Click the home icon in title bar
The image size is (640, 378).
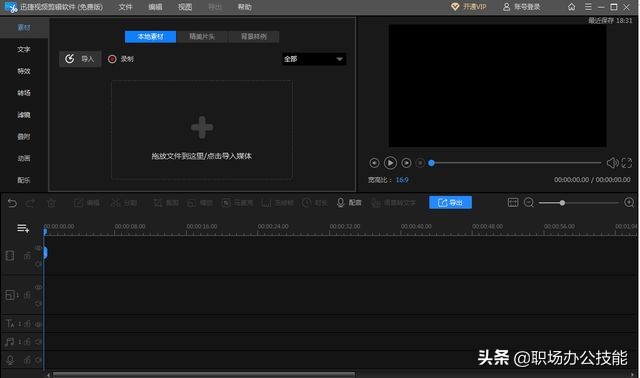(x=571, y=7)
